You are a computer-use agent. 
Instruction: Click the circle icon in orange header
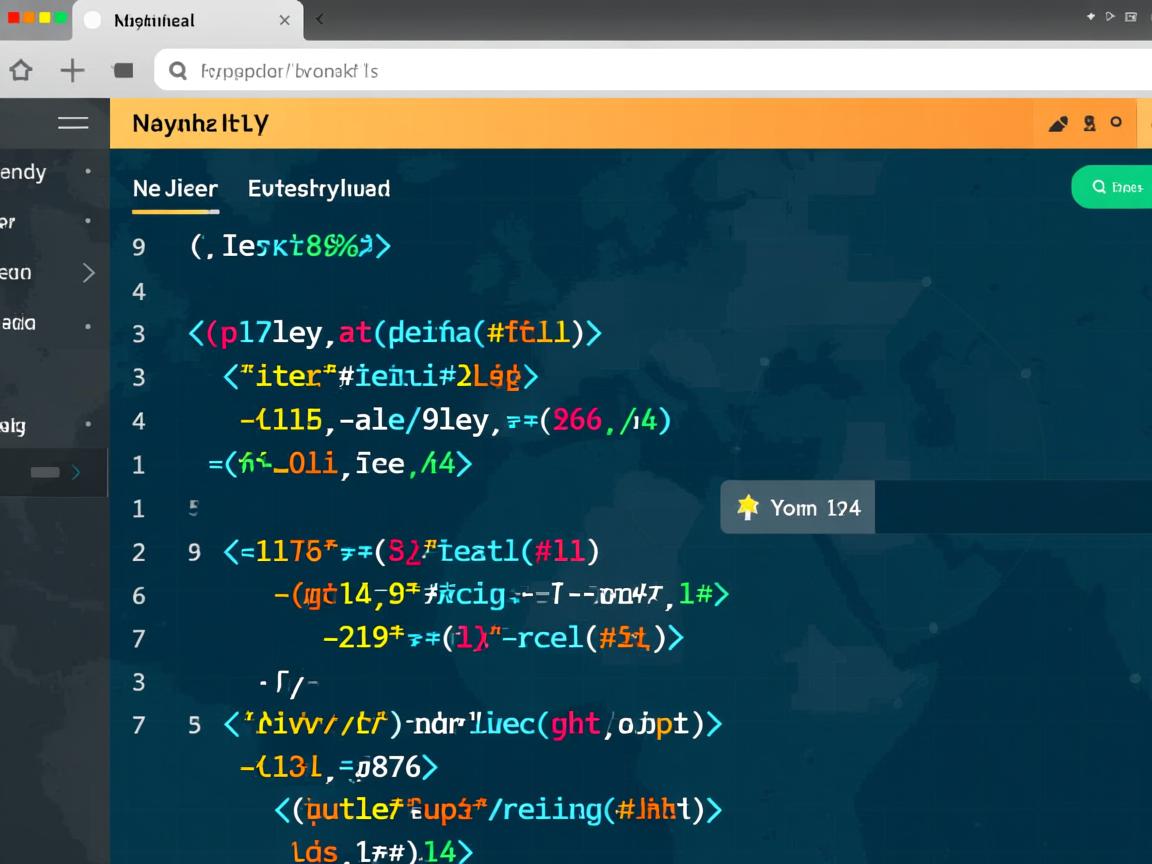[1116, 122]
